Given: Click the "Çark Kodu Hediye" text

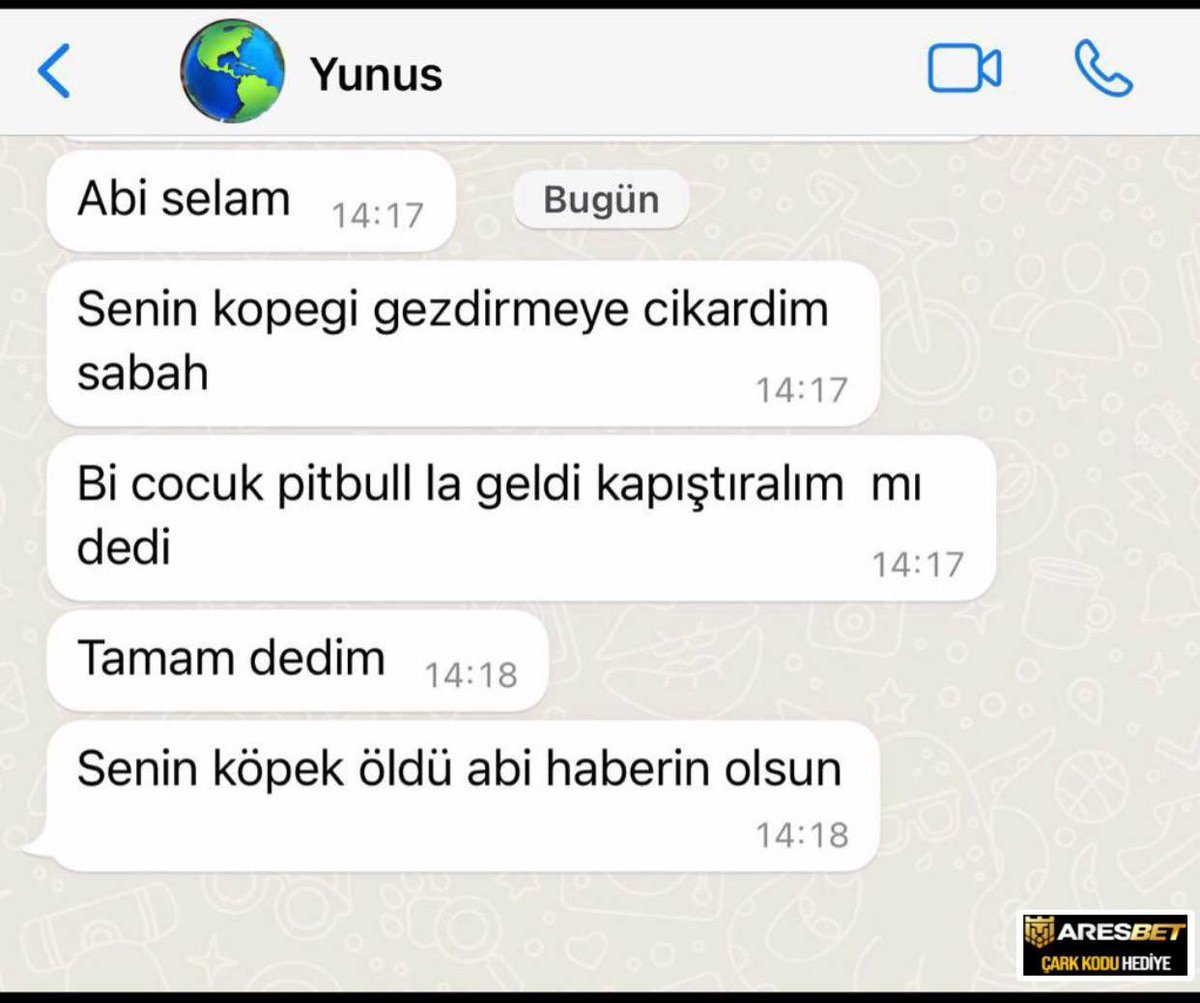Looking at the screenshot, I should pos(1105,964).
